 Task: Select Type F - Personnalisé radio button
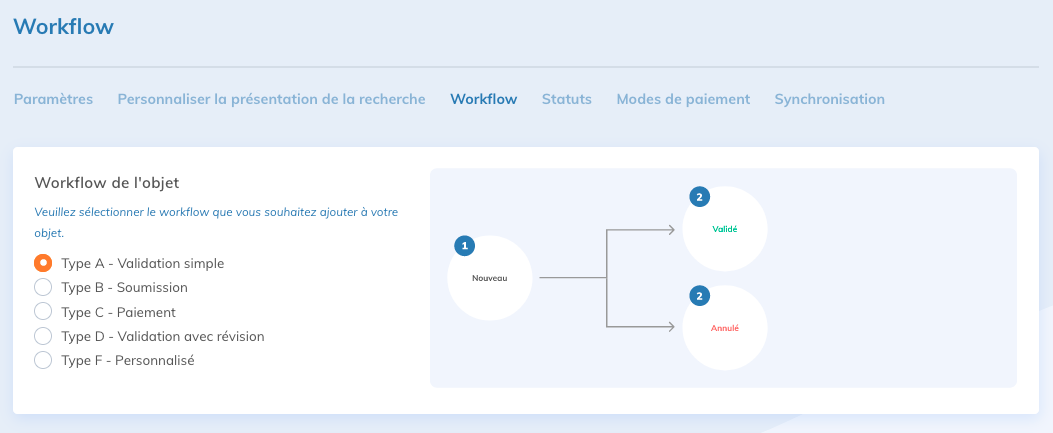(43, 360)
